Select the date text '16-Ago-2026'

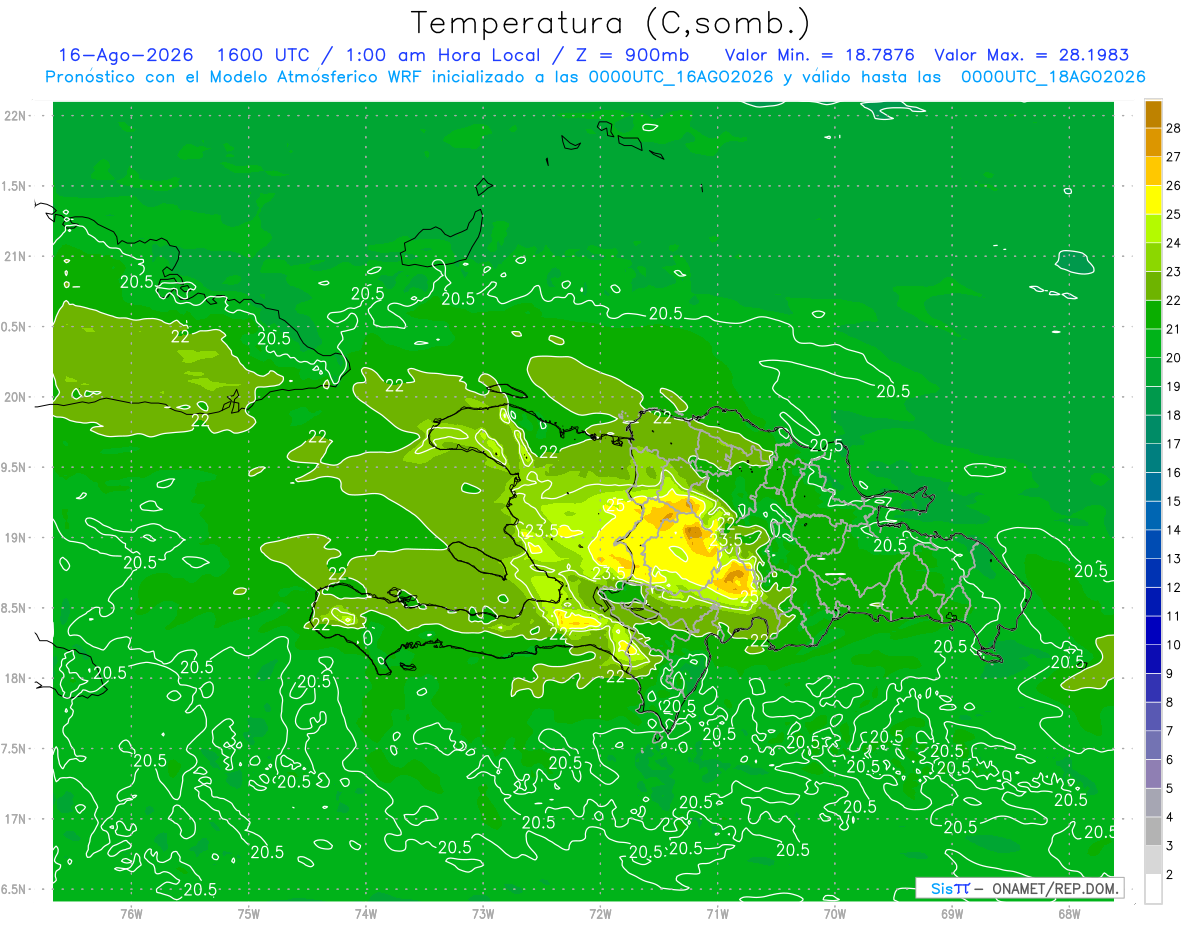[126, 55]
